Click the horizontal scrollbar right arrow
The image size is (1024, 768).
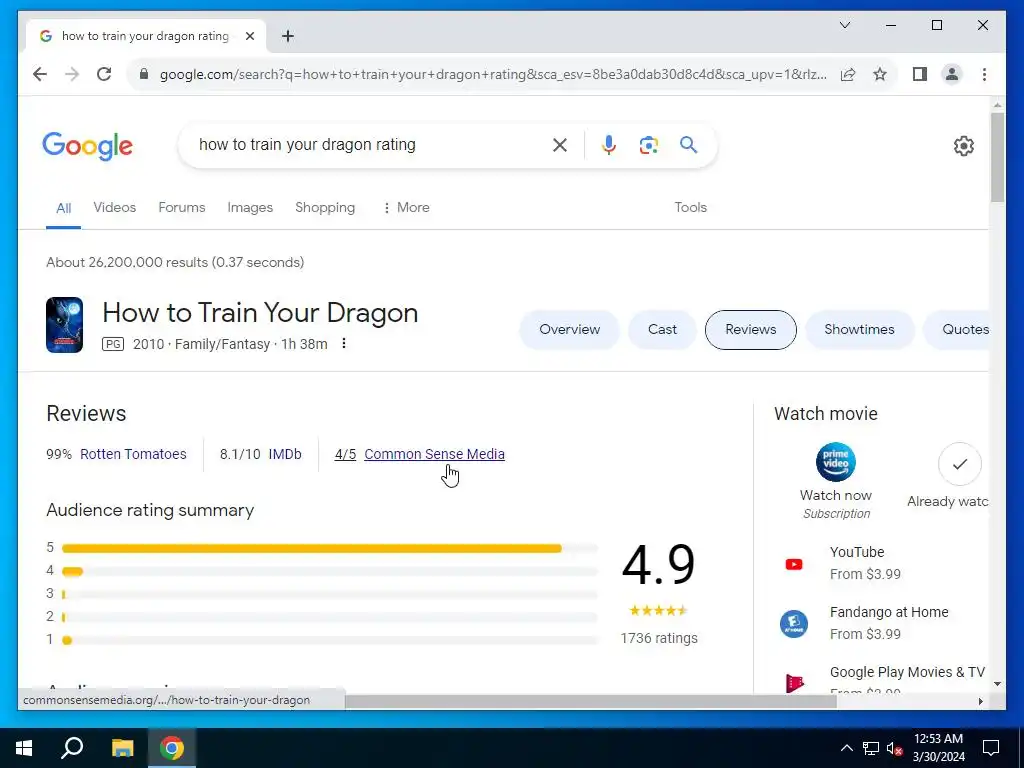click(980, 701)
